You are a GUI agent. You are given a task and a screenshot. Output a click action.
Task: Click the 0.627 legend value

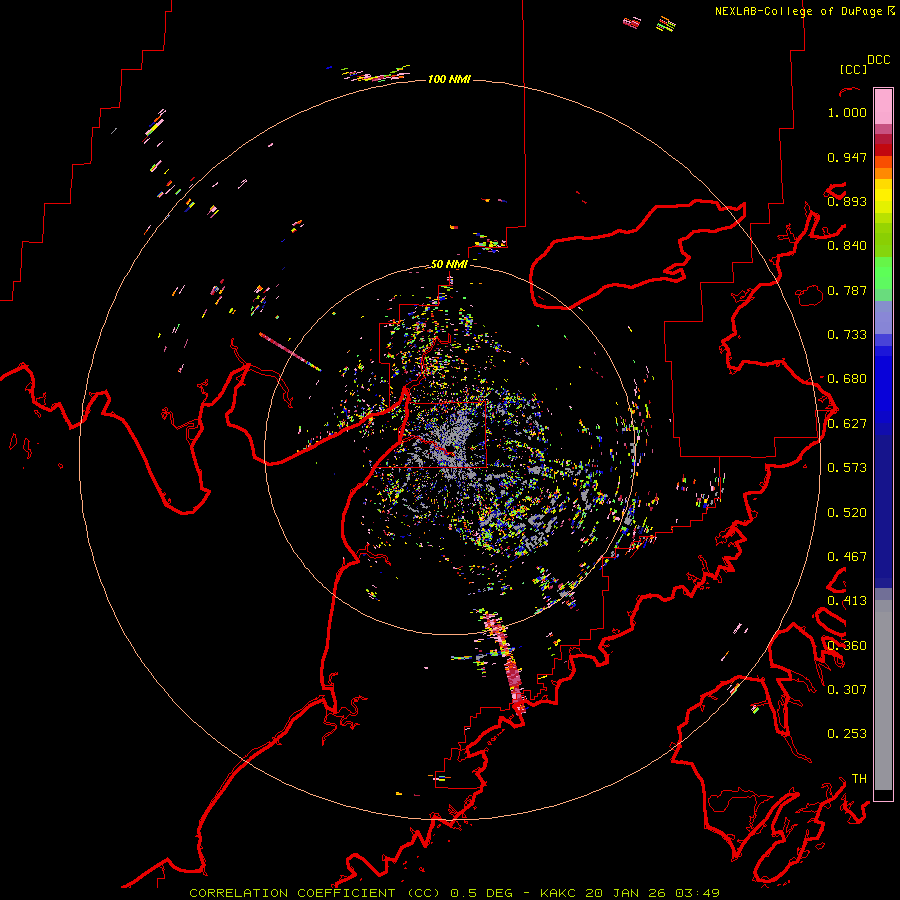847,424
